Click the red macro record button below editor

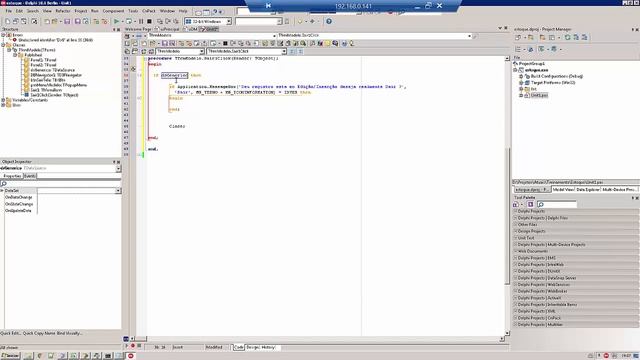133,346
